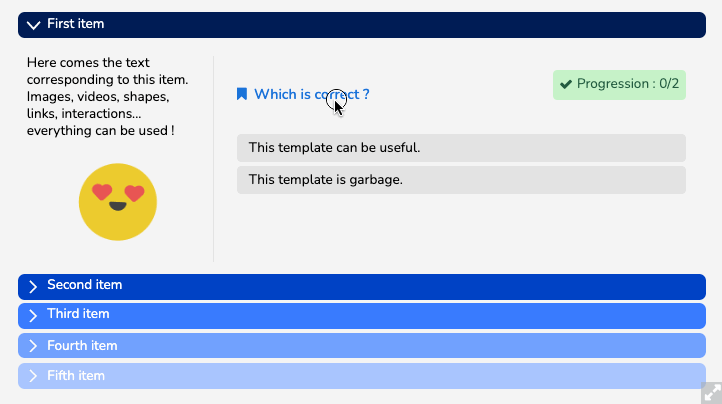Screen dimensions: 722x404
Task: Click the First item header title
Action: click(76, 24)
